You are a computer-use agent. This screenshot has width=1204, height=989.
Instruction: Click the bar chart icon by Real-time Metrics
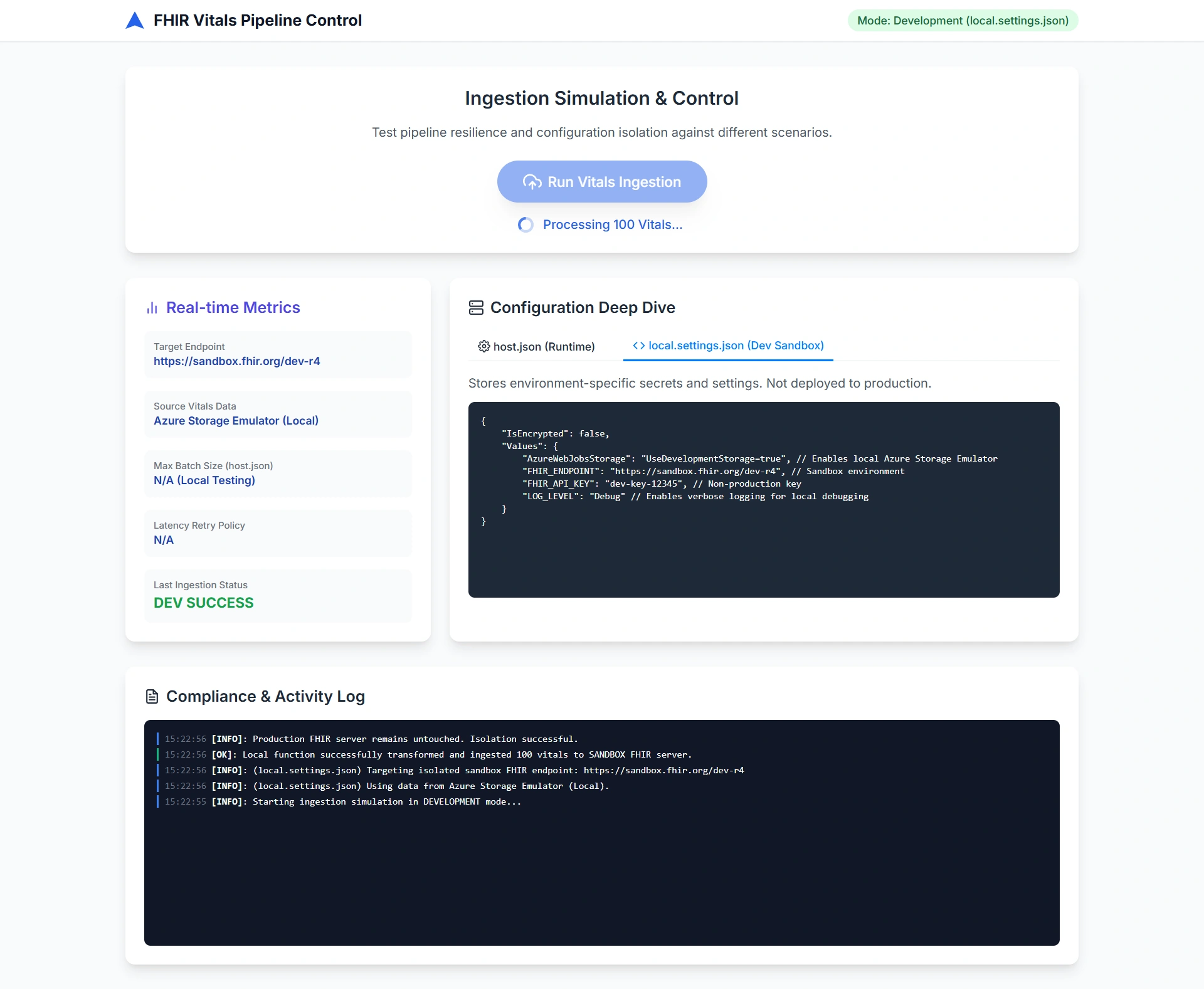(152, 308)
